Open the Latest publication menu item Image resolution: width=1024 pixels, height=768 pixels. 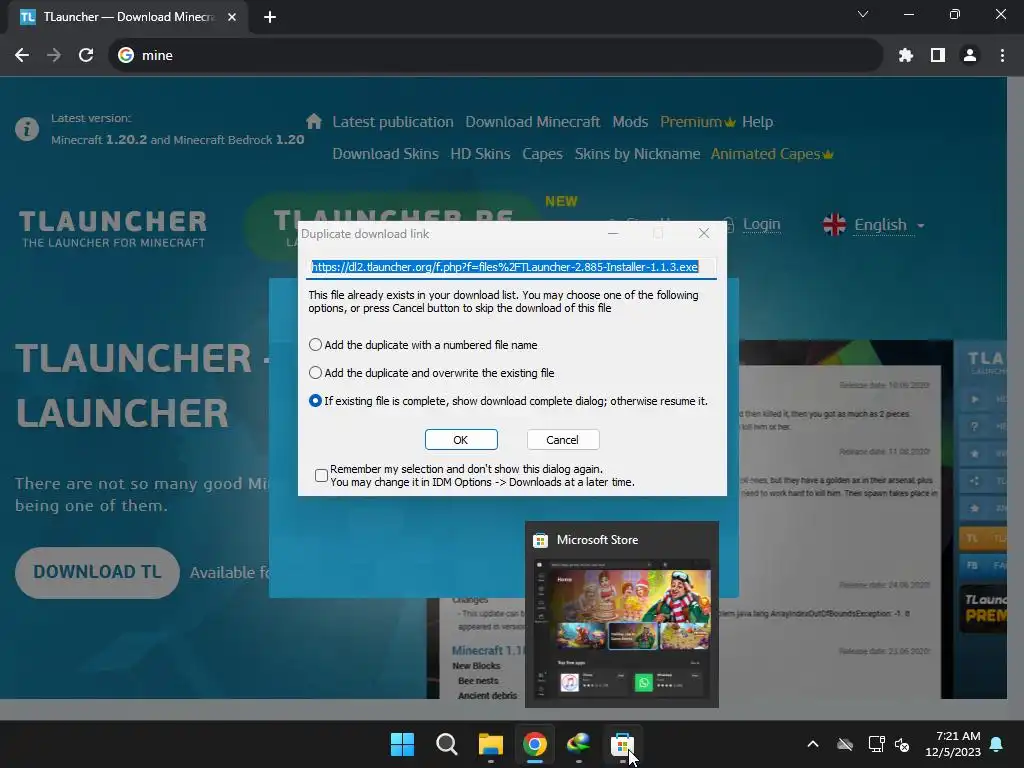click(392, 122)
